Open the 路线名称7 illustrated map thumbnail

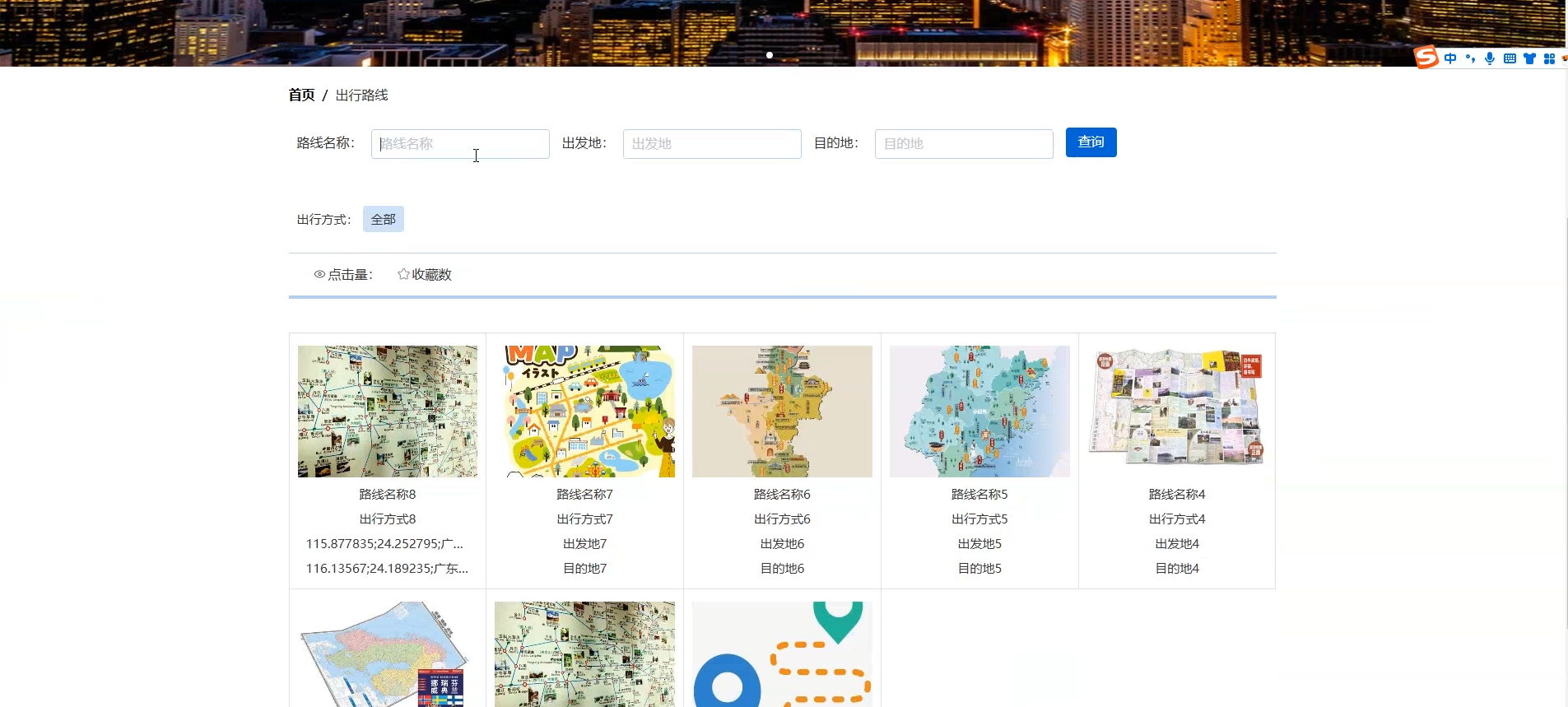coord(584,412)
